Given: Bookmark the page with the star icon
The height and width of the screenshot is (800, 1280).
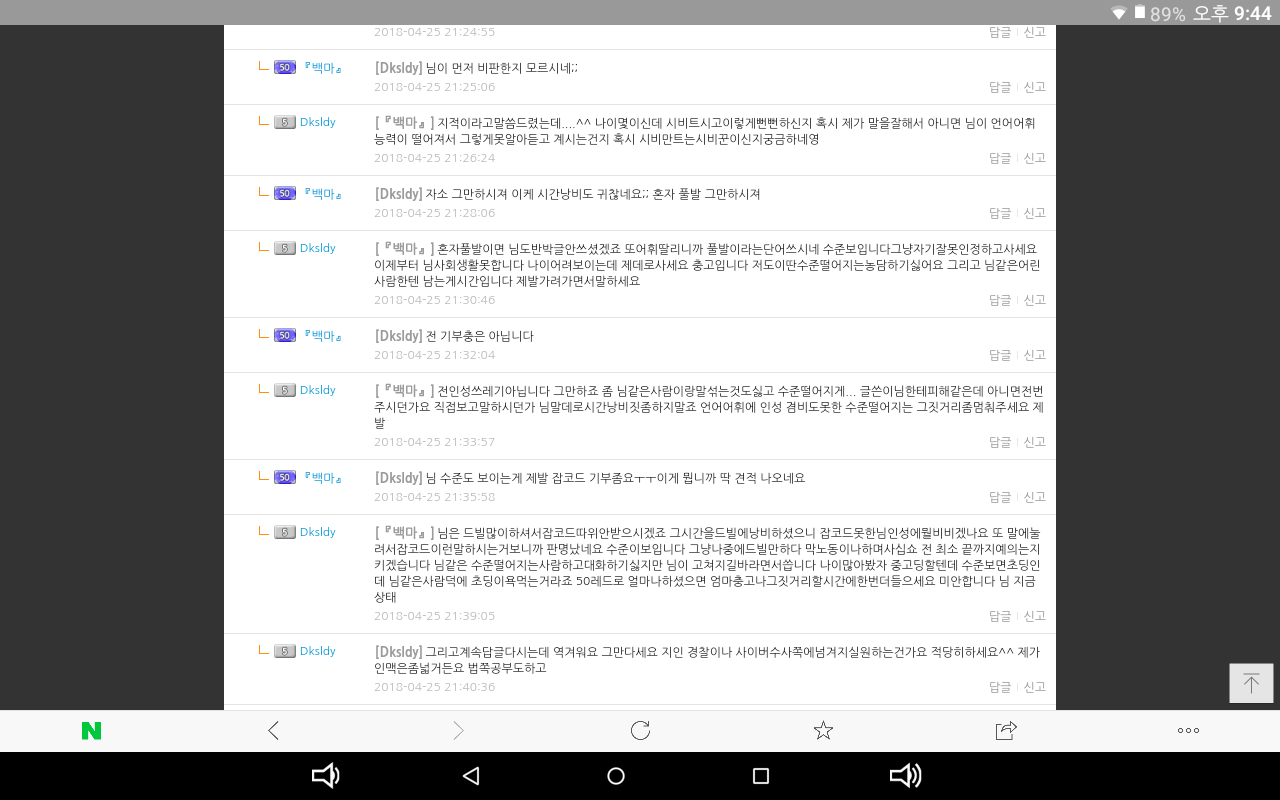Looking at the screenshot, I should (823, 731).
